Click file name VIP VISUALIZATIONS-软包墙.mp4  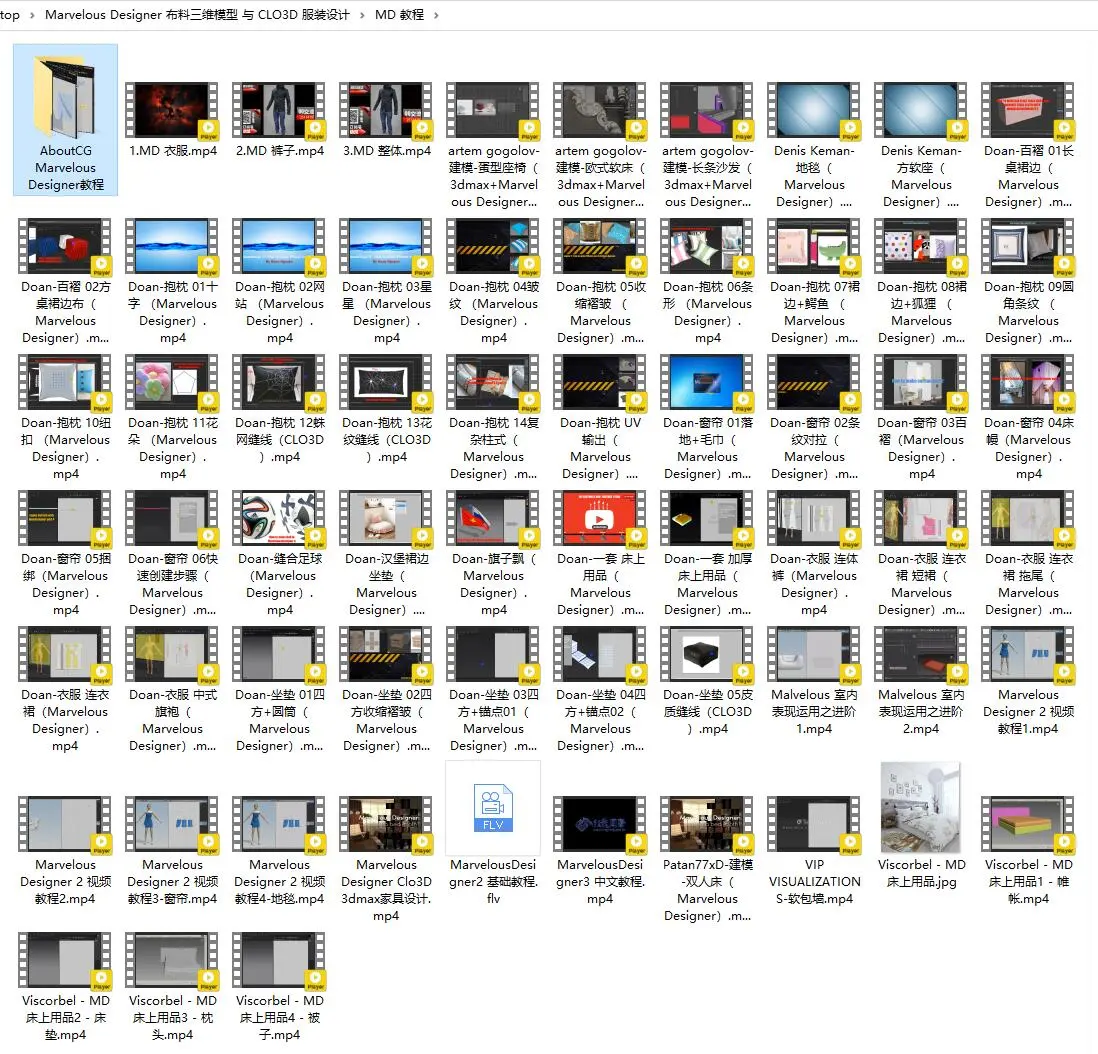pos(814,882)
